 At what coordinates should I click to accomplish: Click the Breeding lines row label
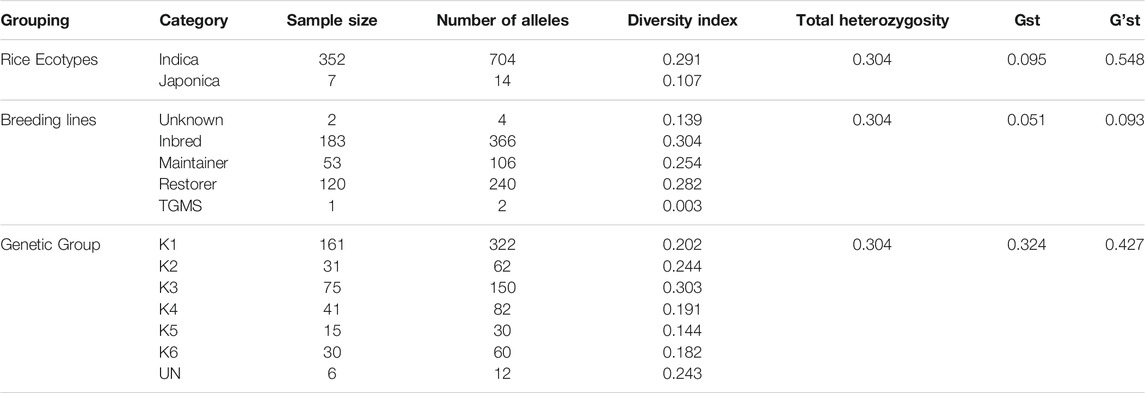47,120
